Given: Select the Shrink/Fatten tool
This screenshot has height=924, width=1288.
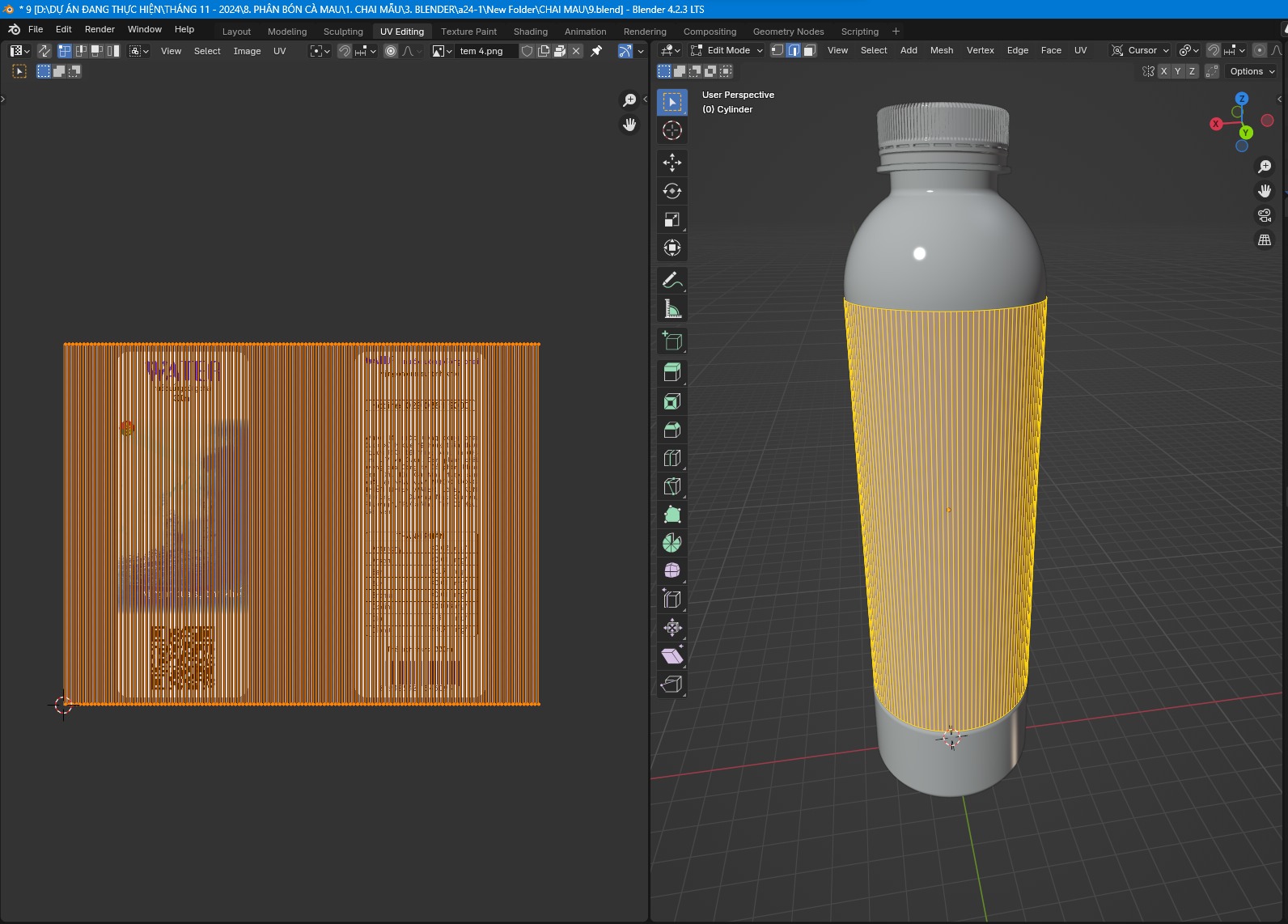Looking at the screenshot, I should click(672, 628).
